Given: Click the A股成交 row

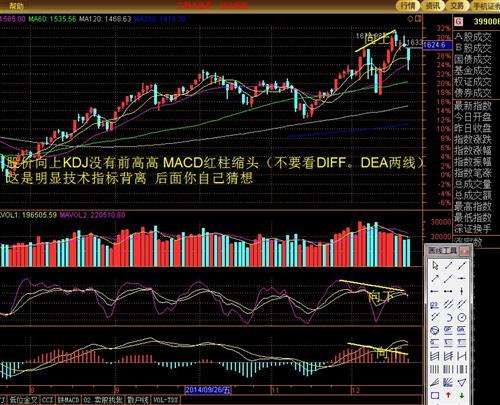Looking at the screenshot, I should point(473,37).
